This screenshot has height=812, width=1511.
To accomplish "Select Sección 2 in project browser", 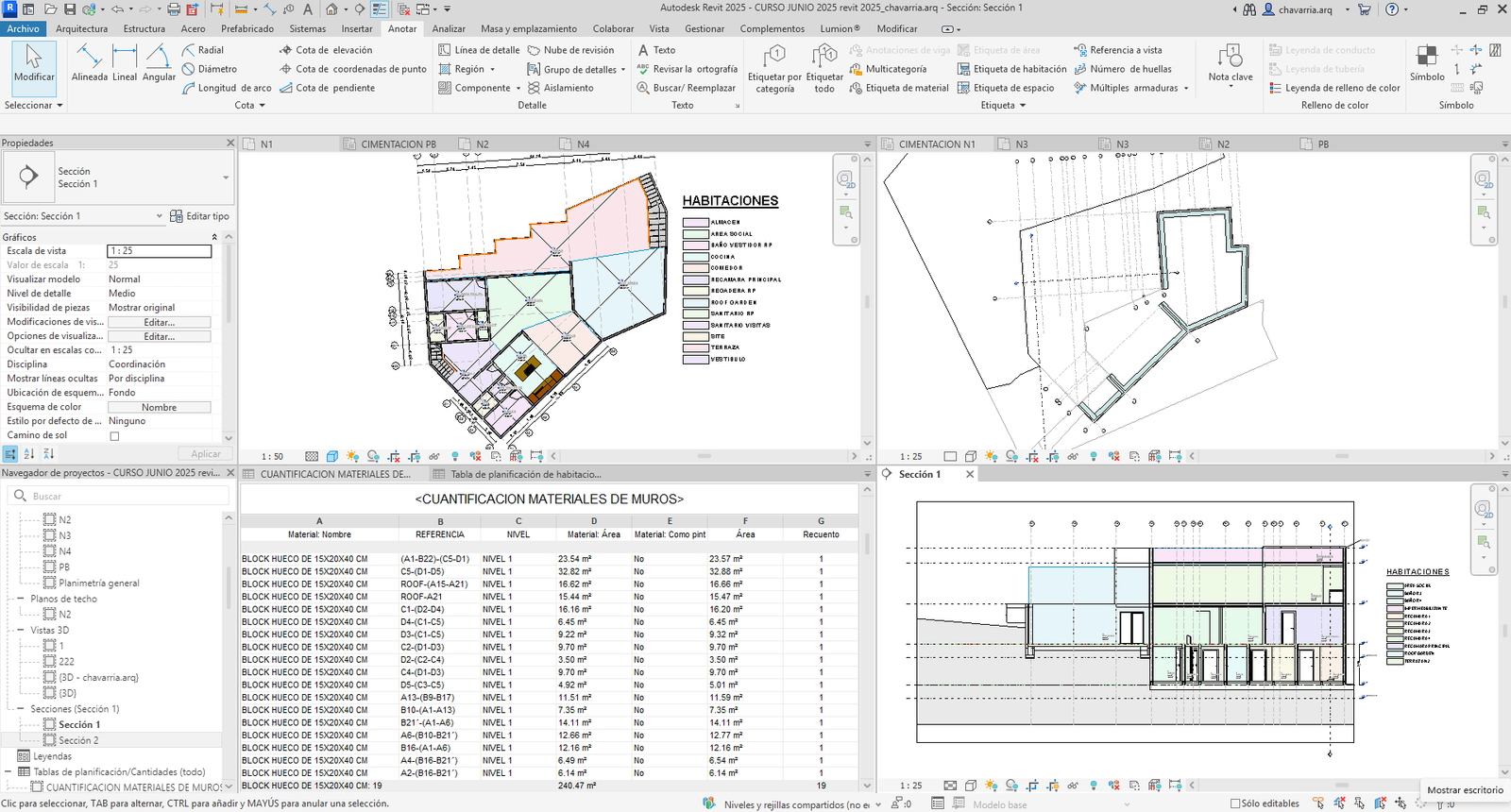I will coord(78,740).
